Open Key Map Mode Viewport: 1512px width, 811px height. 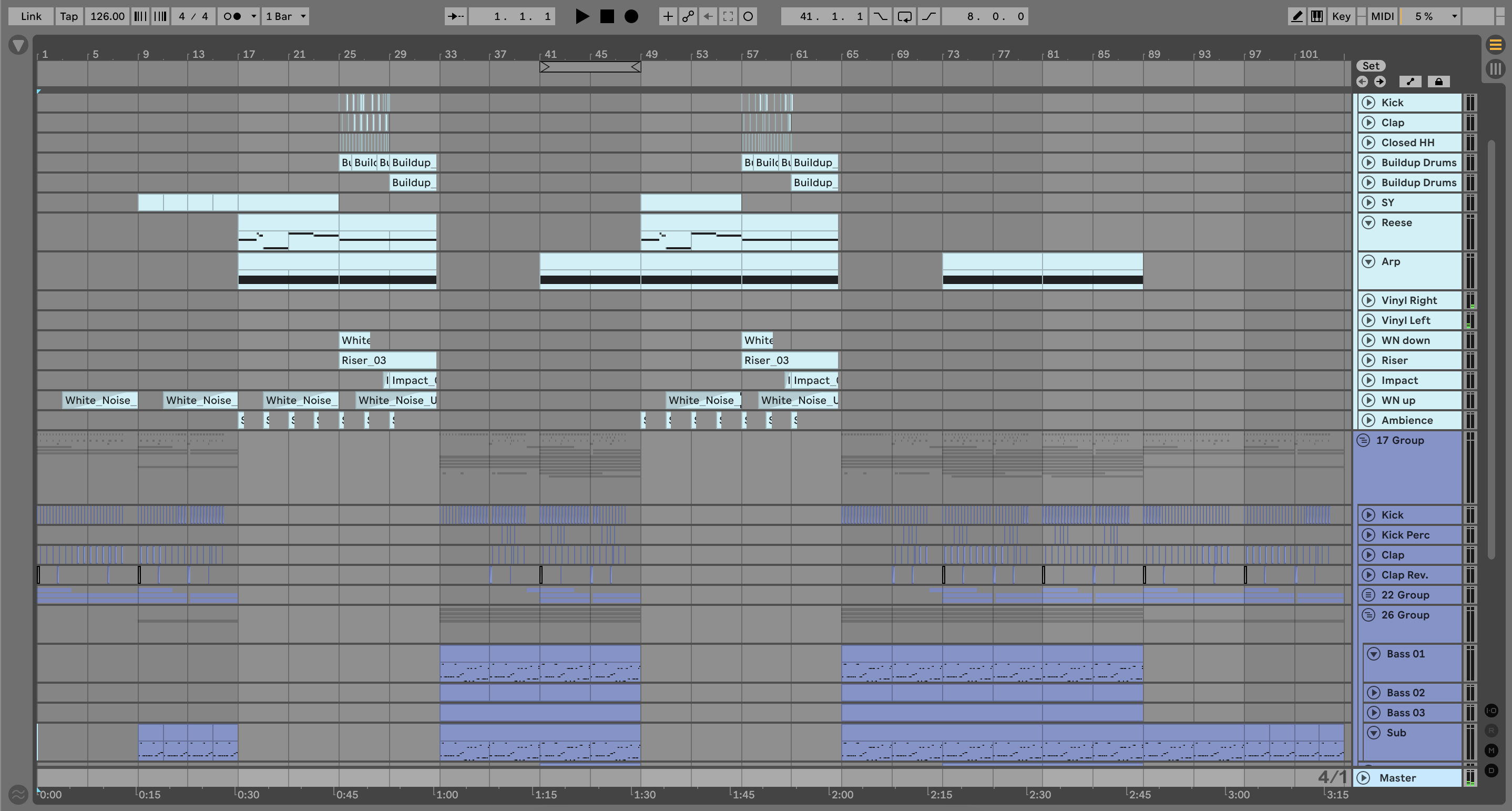1341,16
